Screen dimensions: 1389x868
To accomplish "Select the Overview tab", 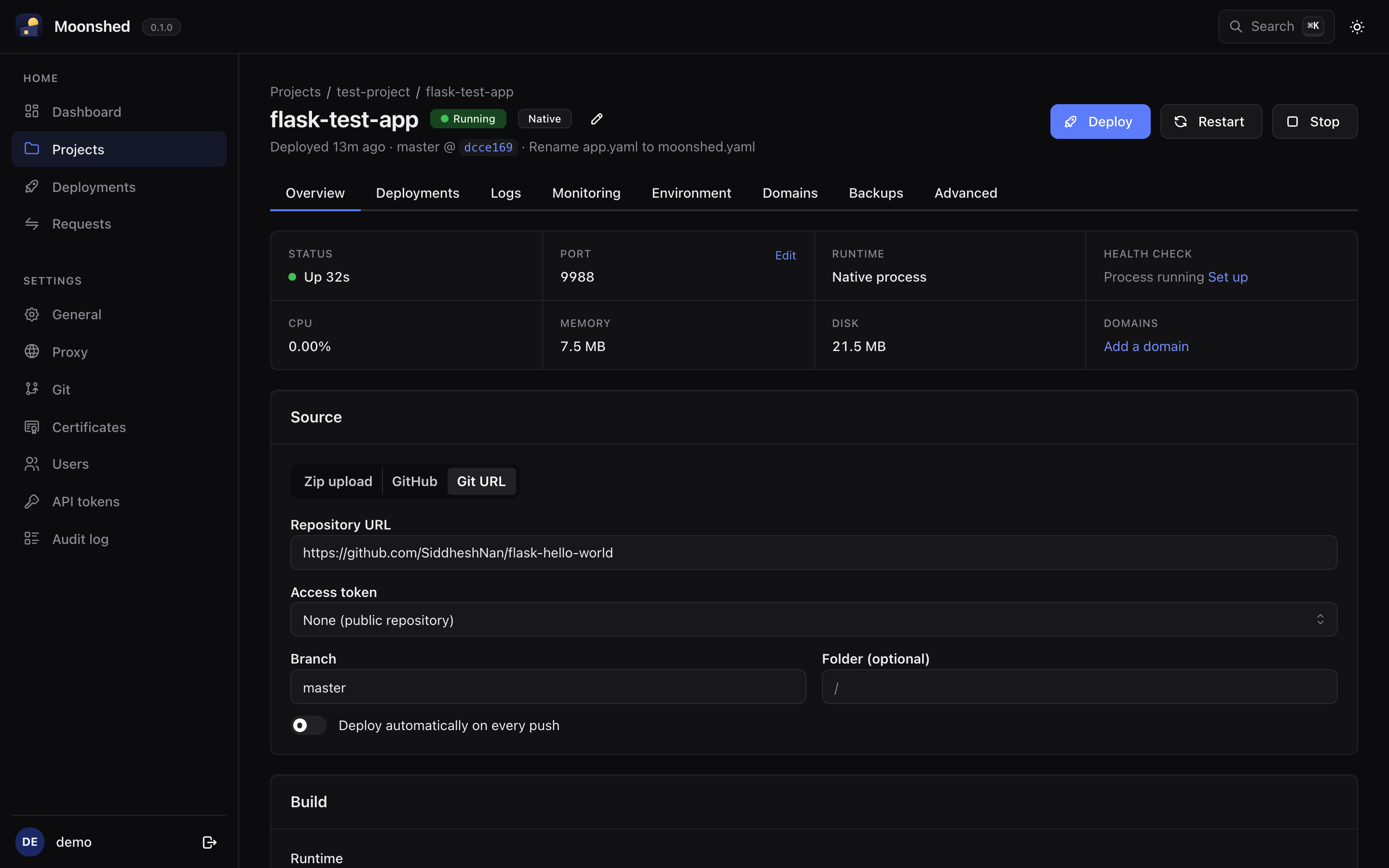I will point(315,193).
